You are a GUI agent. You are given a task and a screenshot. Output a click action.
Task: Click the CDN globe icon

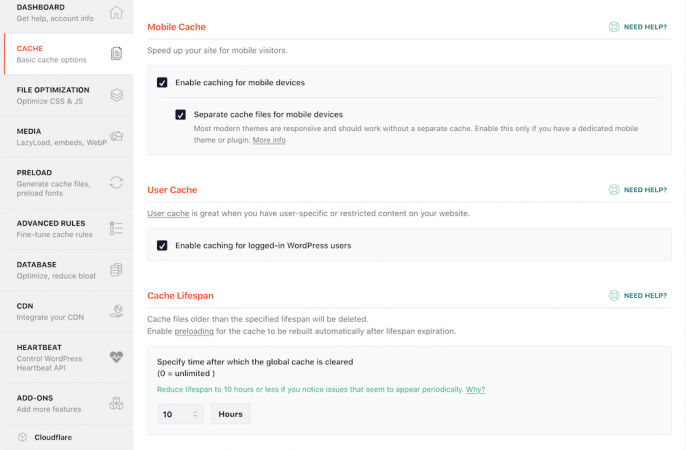[x=116, y=312]
